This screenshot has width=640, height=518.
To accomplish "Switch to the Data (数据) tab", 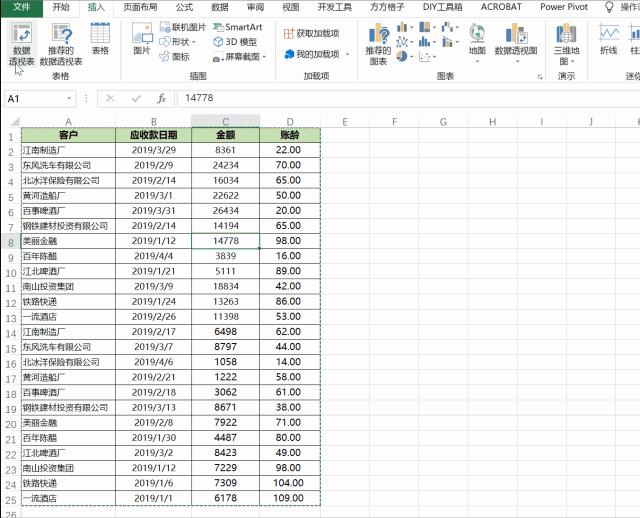I will (x=220, y=7).
